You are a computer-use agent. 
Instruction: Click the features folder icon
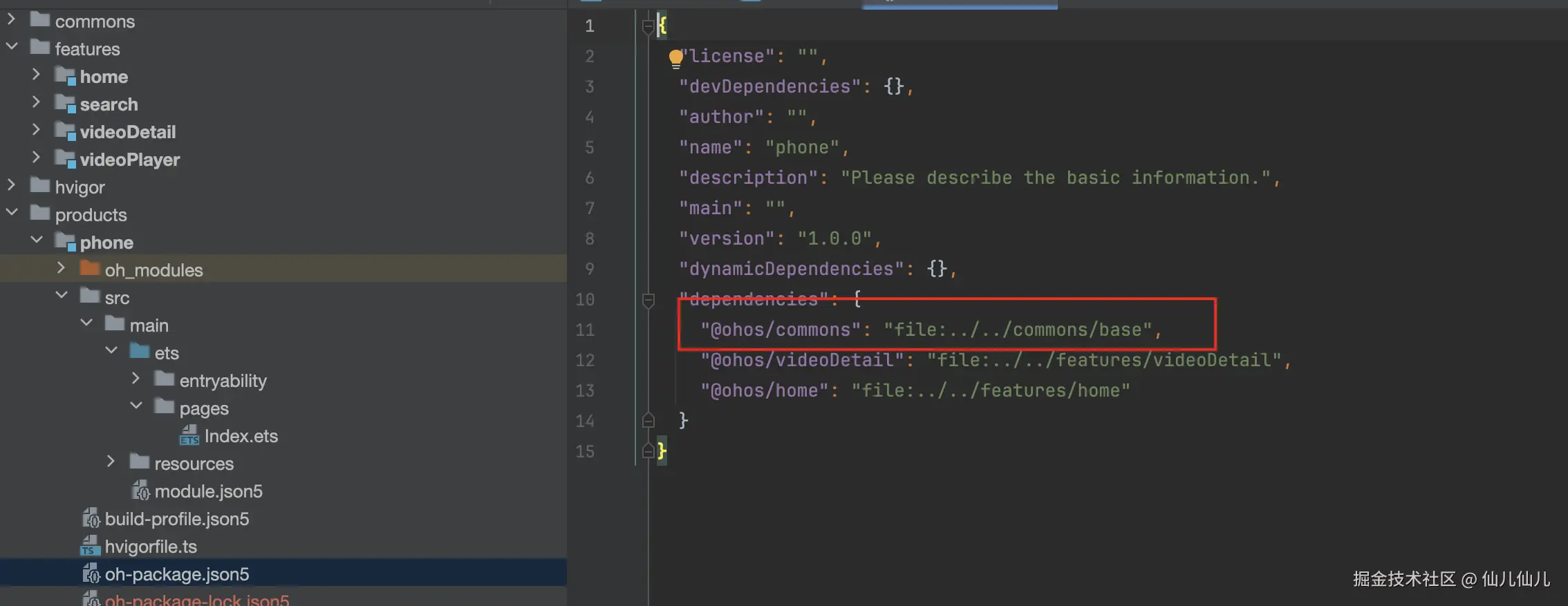(40, 48)
